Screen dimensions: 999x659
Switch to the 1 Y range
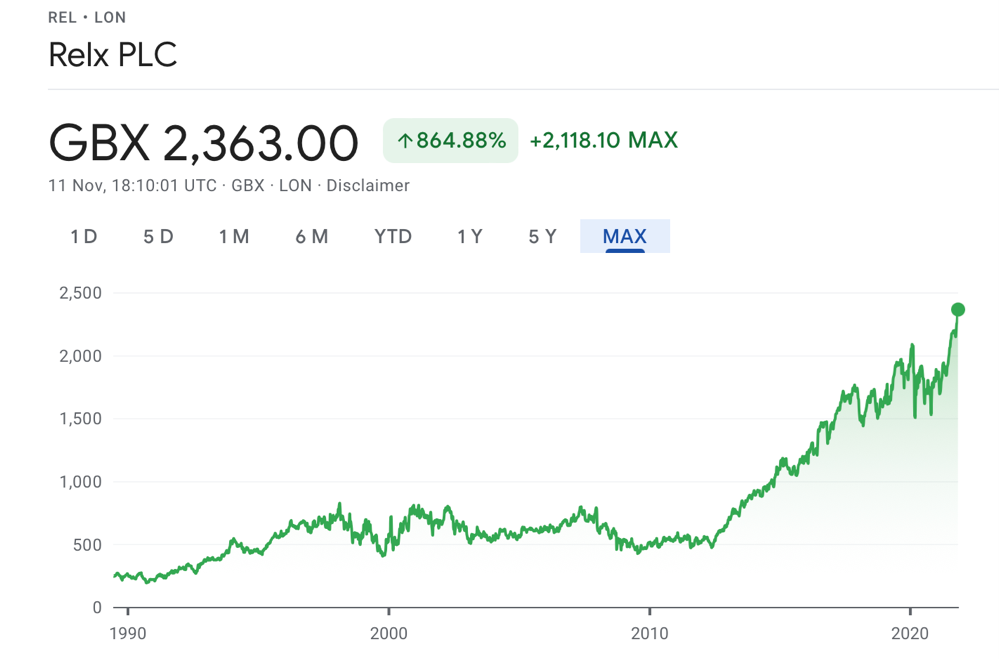(x=470, y=237)
